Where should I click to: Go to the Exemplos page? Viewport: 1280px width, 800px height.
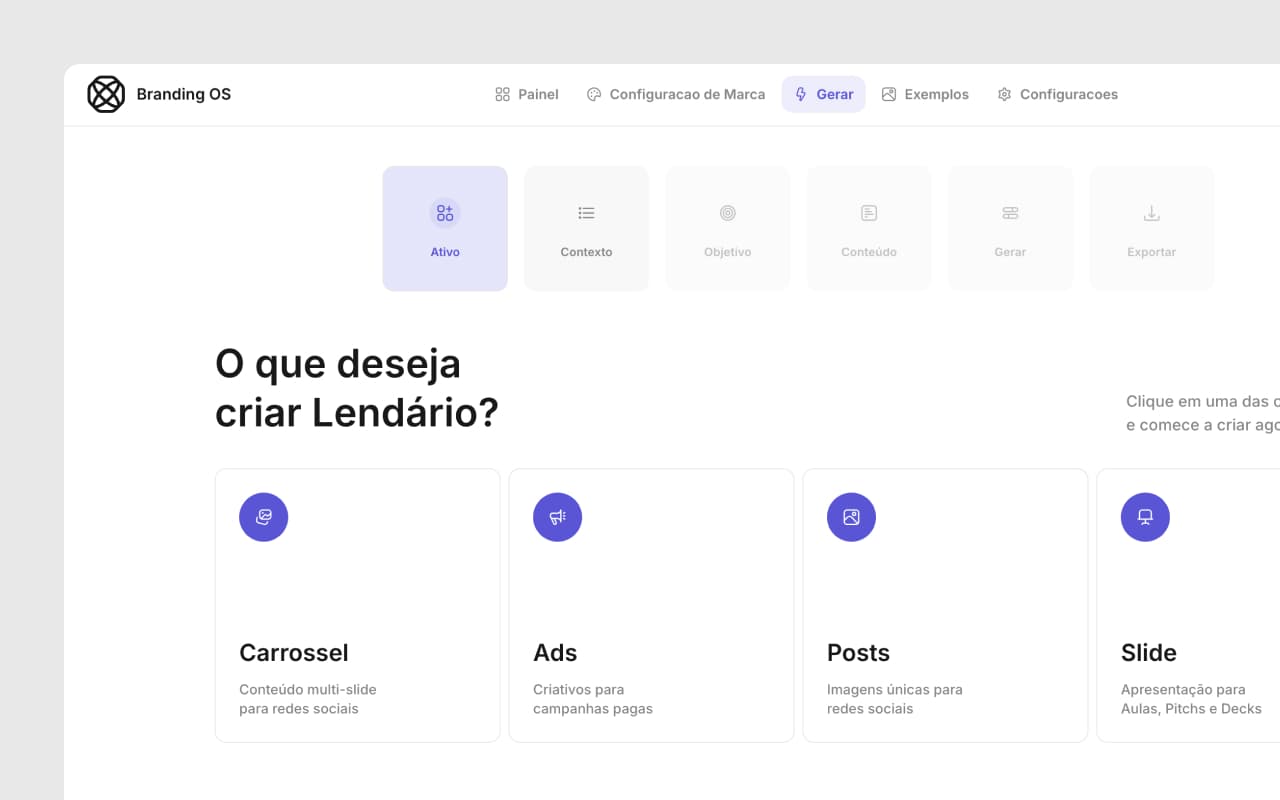coord(925,94)
